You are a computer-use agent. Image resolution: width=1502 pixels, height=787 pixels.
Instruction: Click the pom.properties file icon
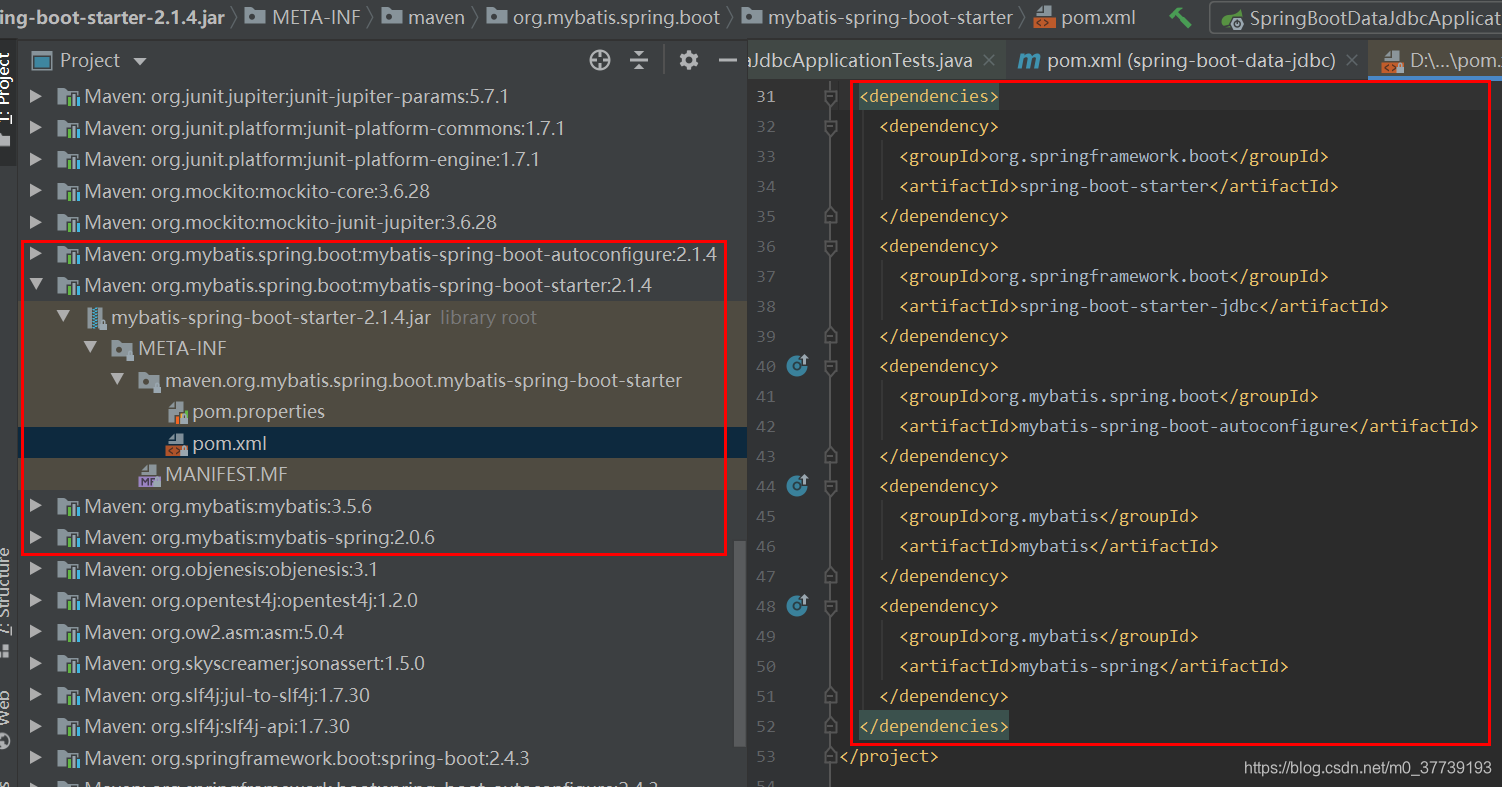coord(177,412)
